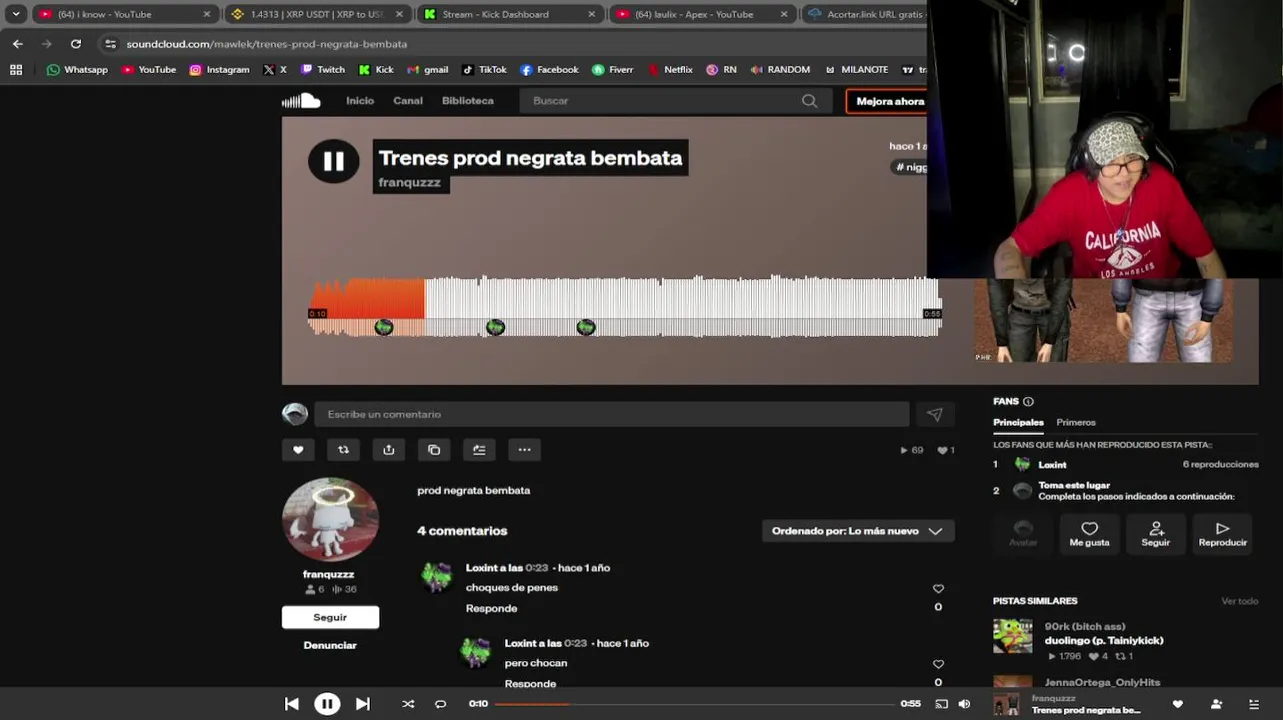Switch to the XRP USDT browser tab
The image size is (1283, 720).
(316, 14)
